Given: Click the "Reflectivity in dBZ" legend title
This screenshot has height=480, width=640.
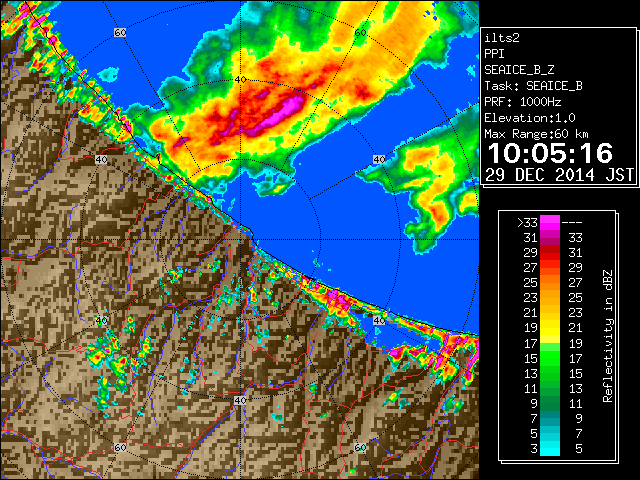Looking at the screenshot, I should [607, 336].
